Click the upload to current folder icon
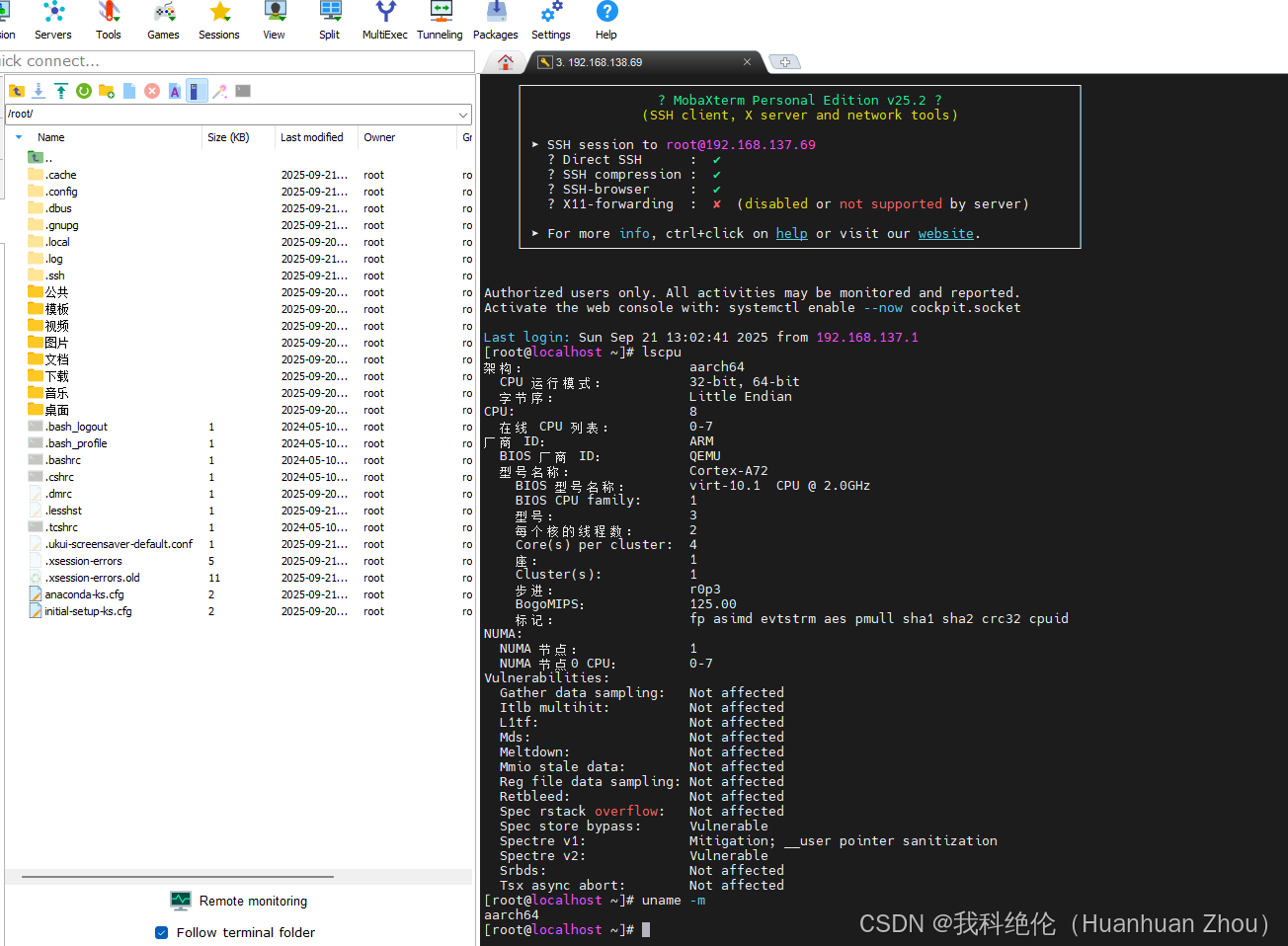Screen dimensions: 1288x946 (x=61, y=91)
